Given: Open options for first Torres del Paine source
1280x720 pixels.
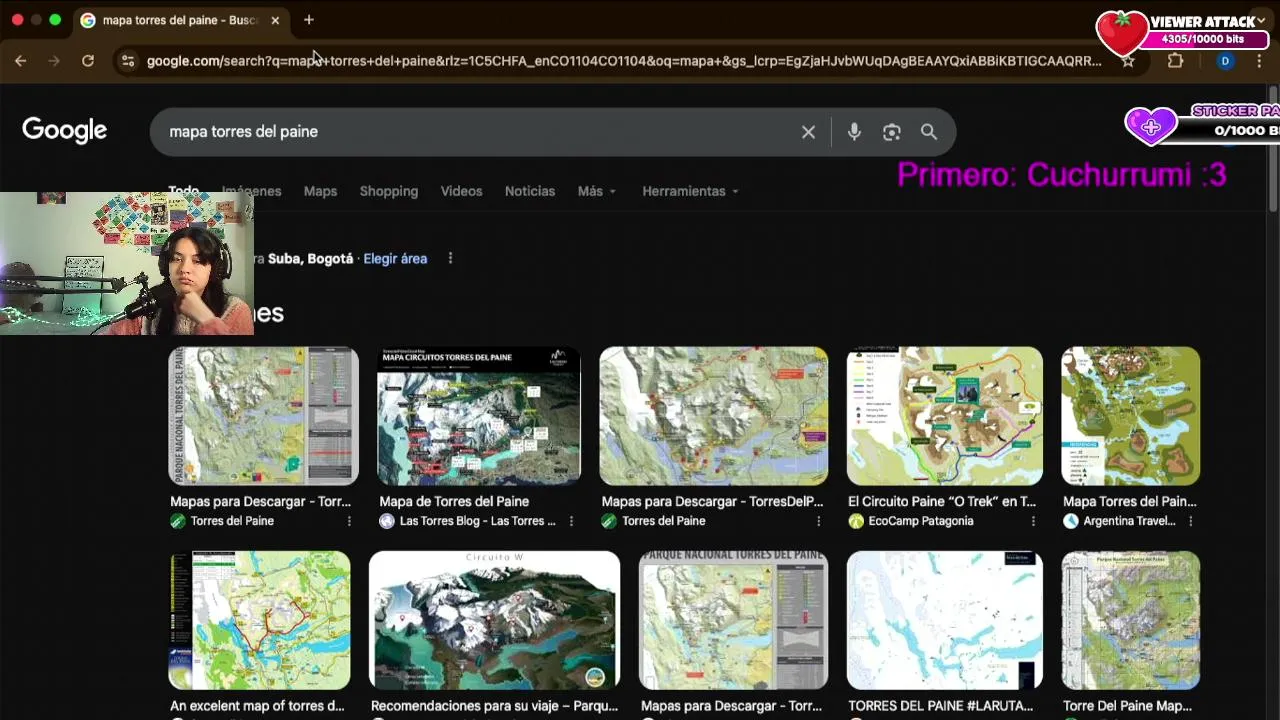Looking at the screenshot, I should [349, 521].
